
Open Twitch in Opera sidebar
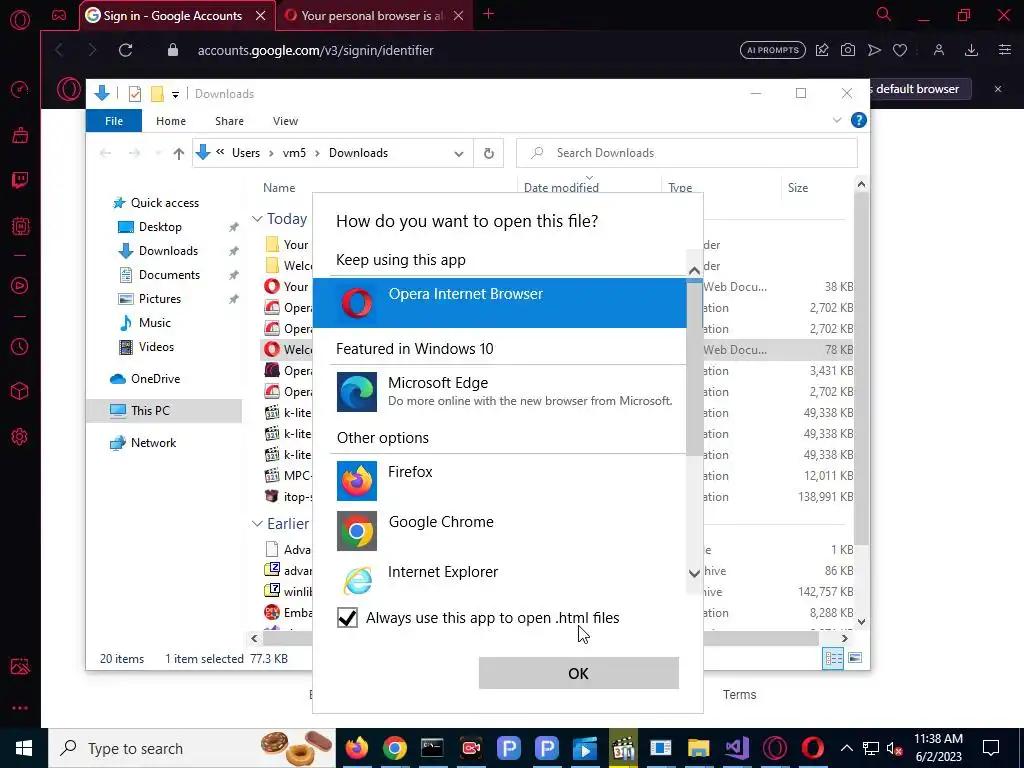(x=20, y=180)
